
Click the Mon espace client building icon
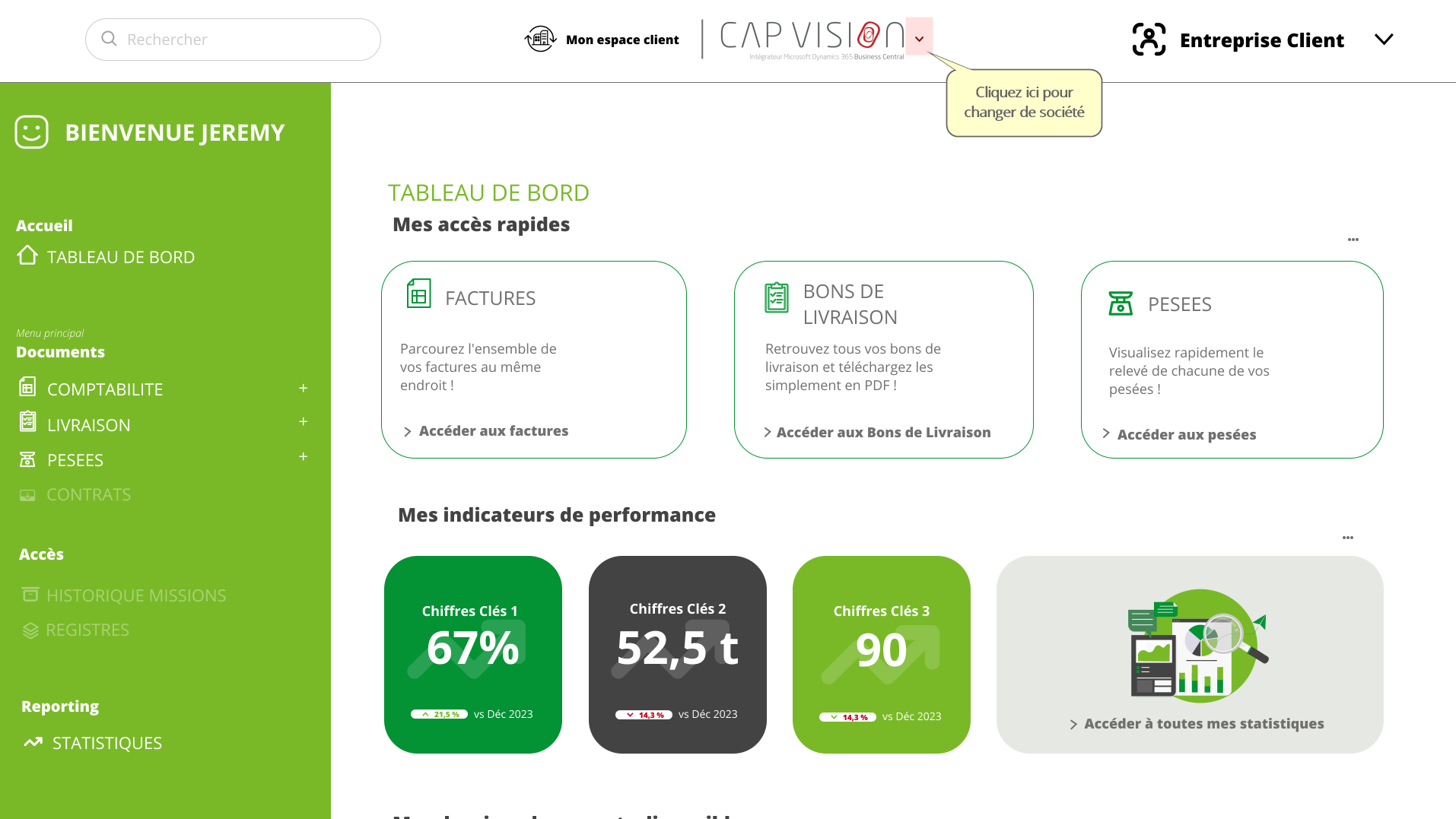tap(540, 39)
